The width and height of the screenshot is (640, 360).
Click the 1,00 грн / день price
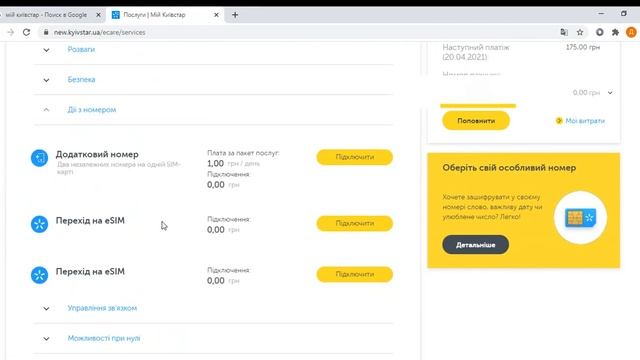(233, 163)
